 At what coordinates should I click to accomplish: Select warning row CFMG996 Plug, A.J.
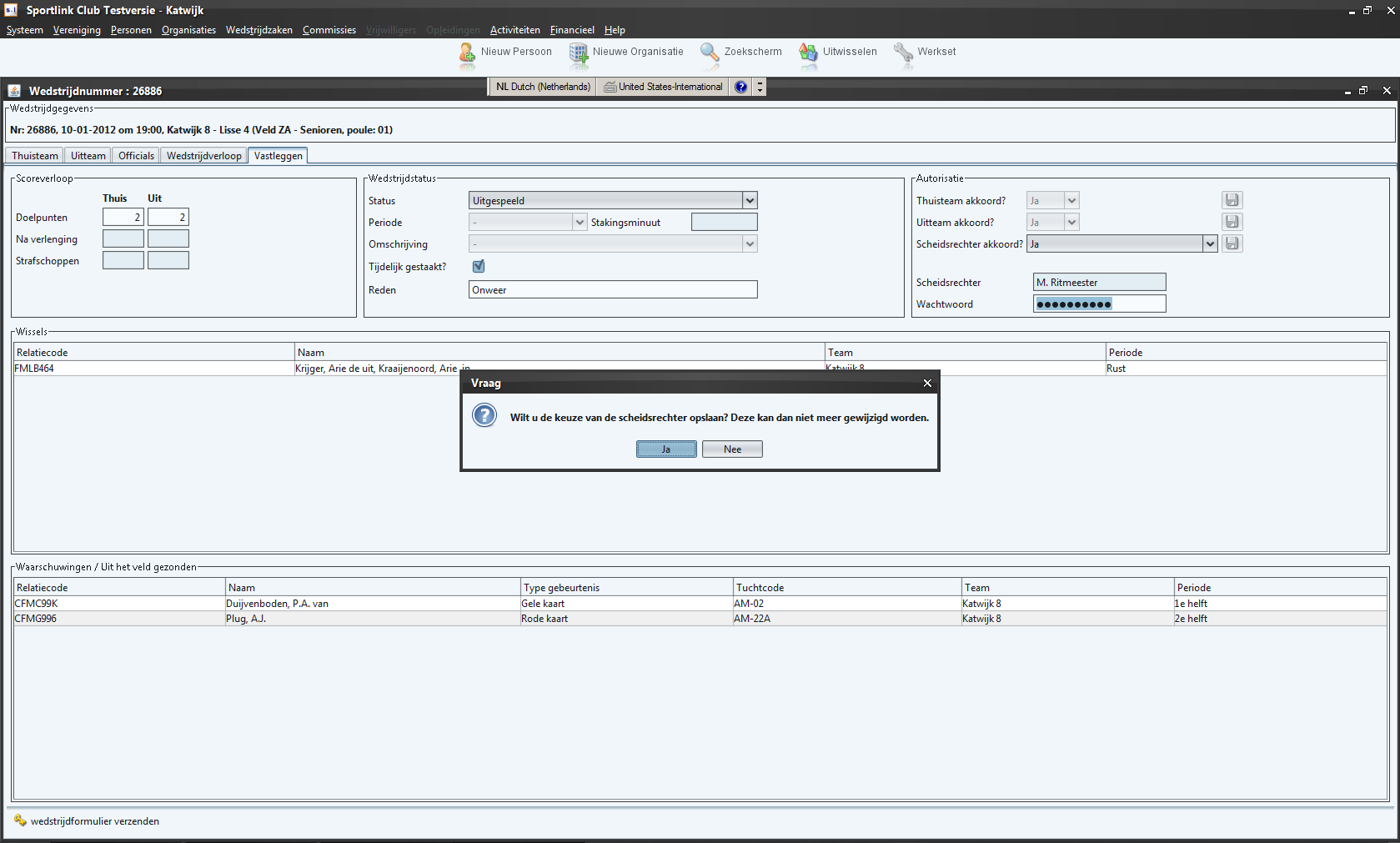[700, 619]
